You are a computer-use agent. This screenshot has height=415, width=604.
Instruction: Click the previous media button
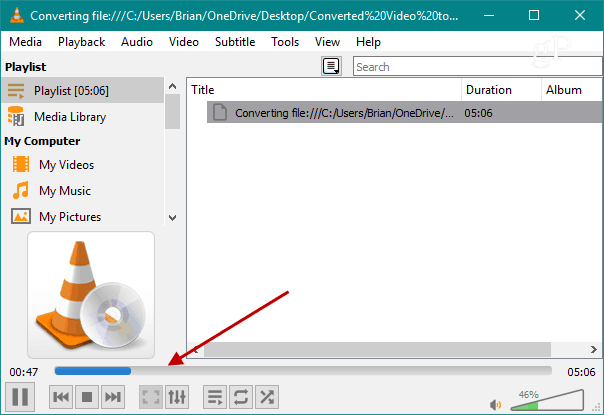click(x=61, y=397)
